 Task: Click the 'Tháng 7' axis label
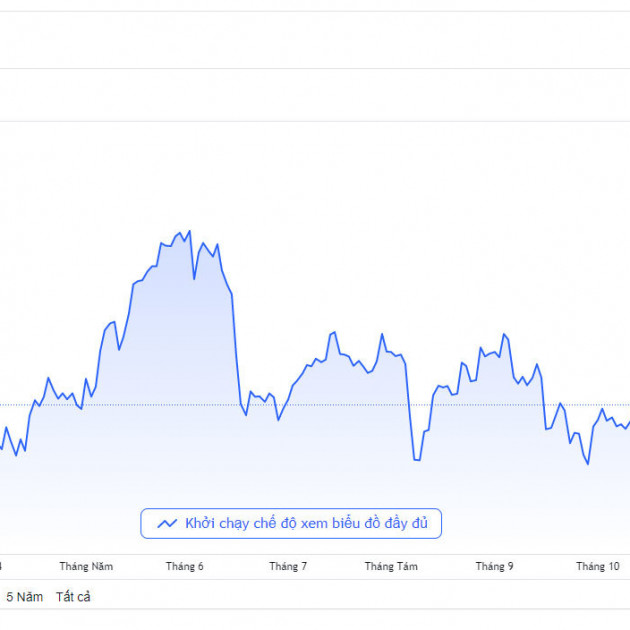(288, 566)
